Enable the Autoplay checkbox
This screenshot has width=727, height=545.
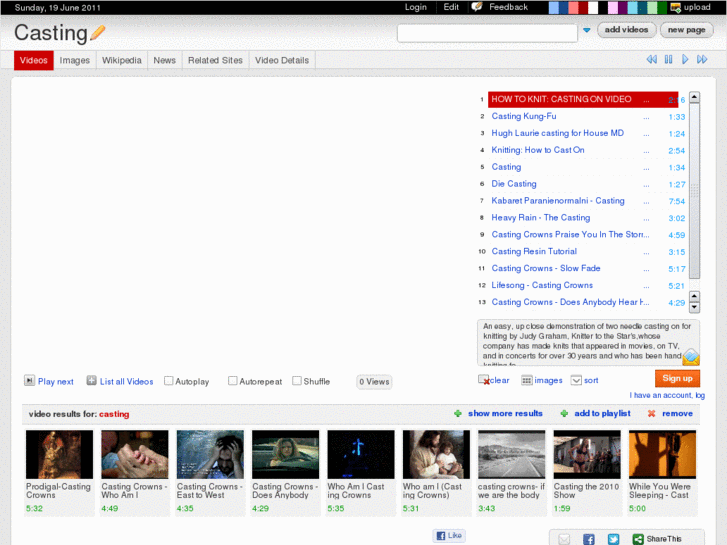click(169, 381)
